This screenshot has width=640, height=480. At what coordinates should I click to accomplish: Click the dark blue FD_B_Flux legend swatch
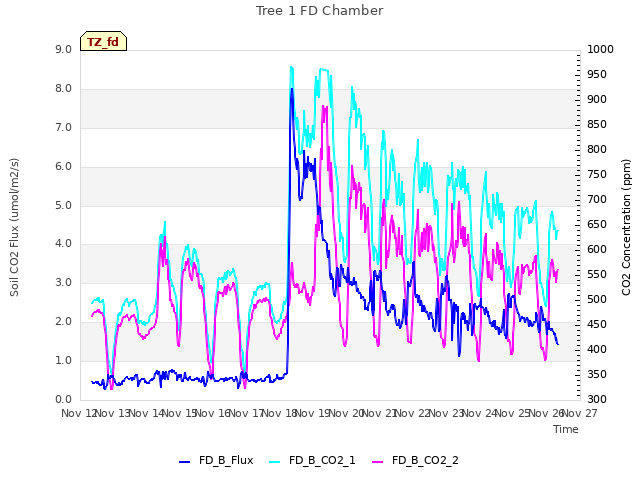(184, 462)
